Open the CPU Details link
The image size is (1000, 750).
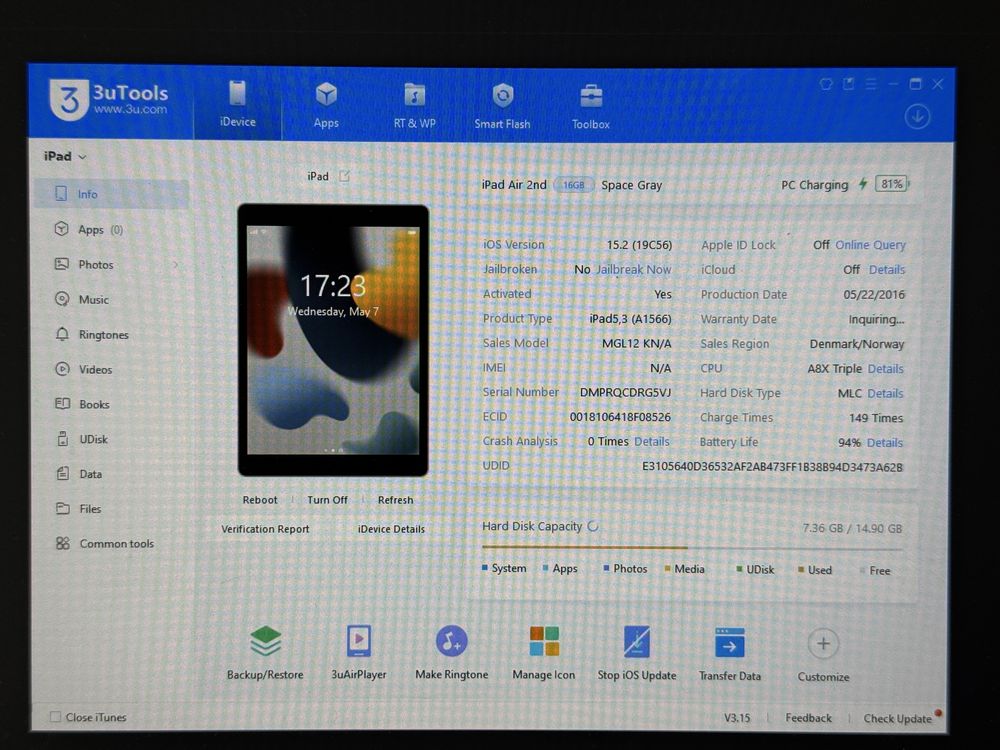pos(885,369)
